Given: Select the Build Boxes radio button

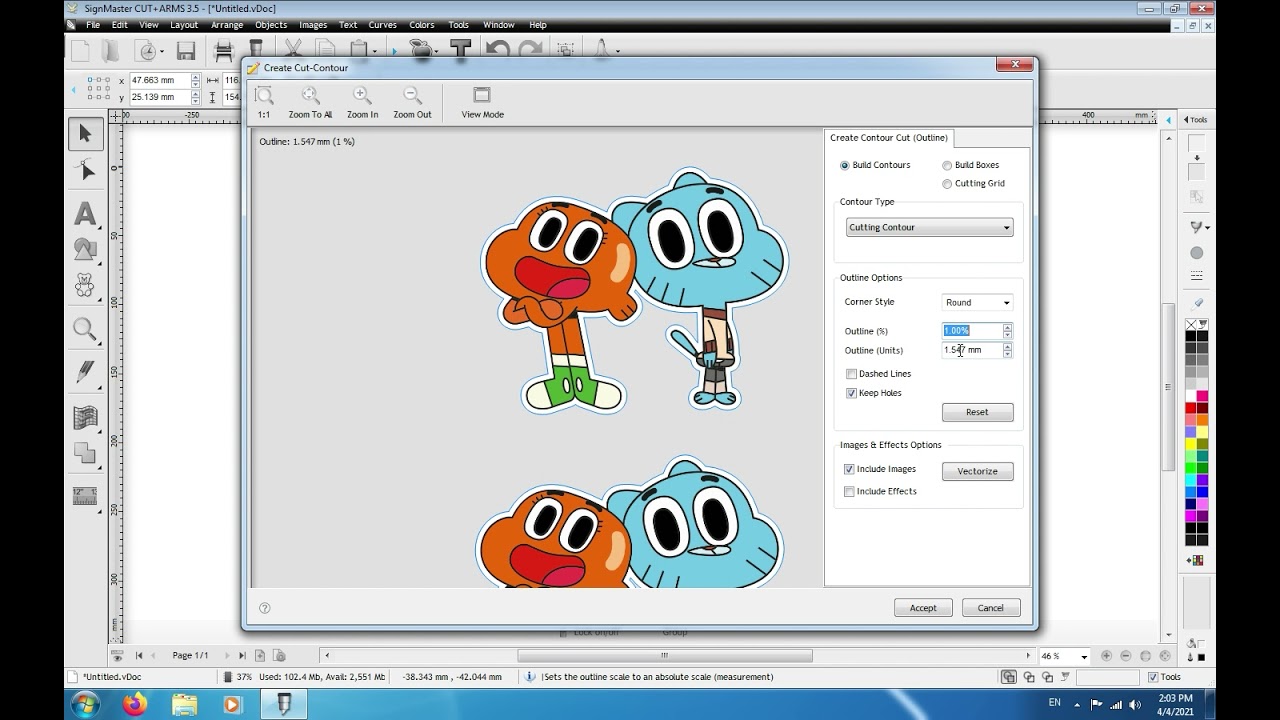Looking at the screenshot, I should 947,165.
